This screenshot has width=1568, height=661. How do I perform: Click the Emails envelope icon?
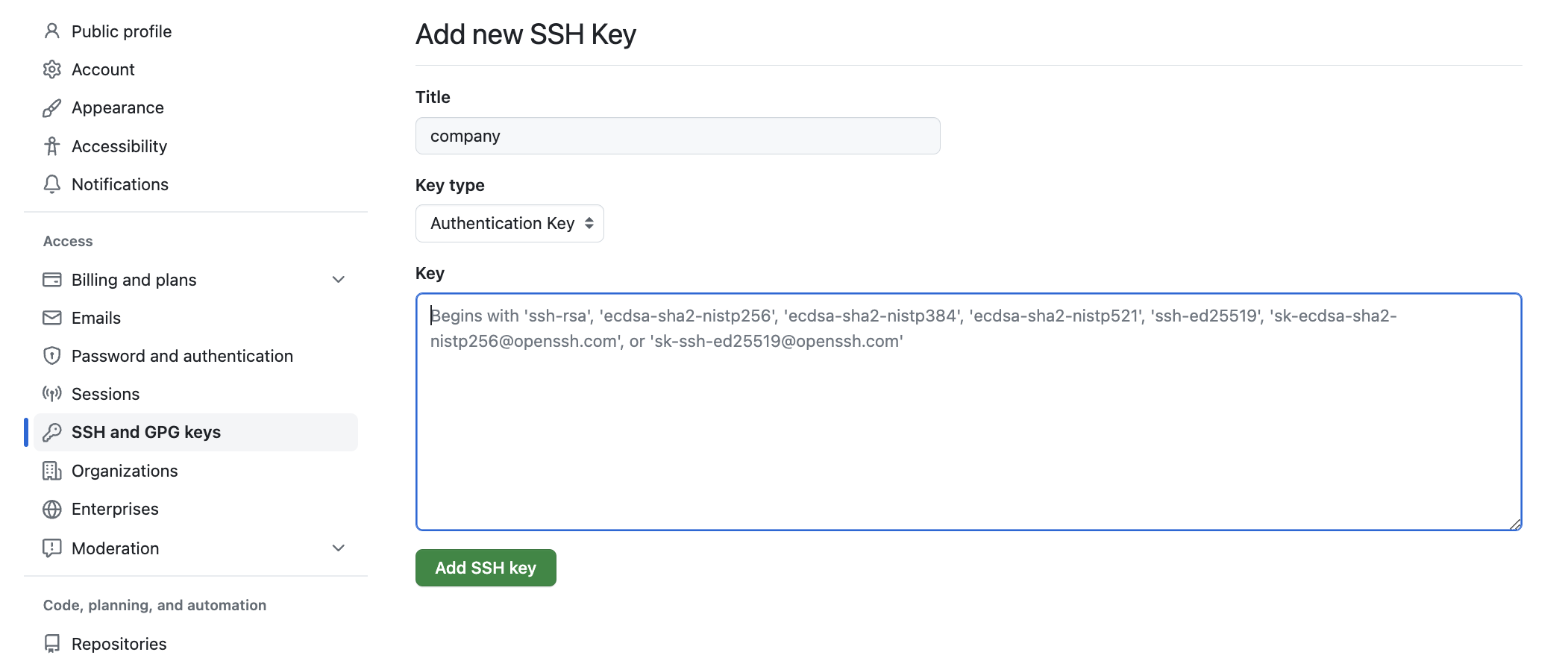51,318
